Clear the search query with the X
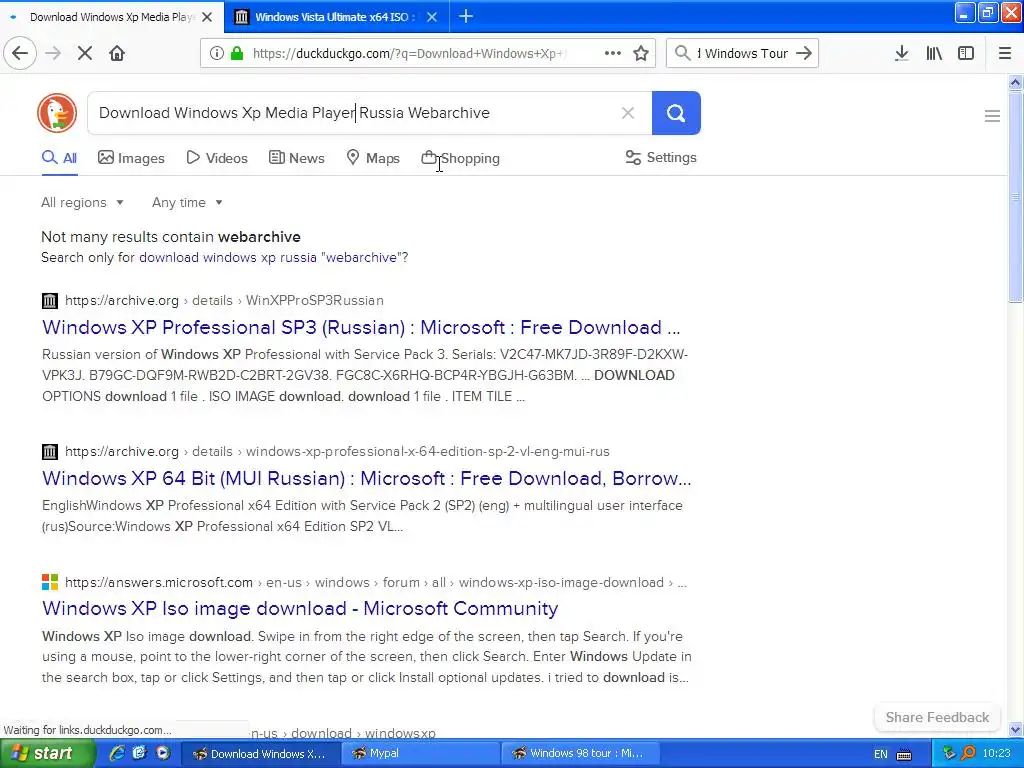This screenshot has width=1024, height=768. coord(628,113)
